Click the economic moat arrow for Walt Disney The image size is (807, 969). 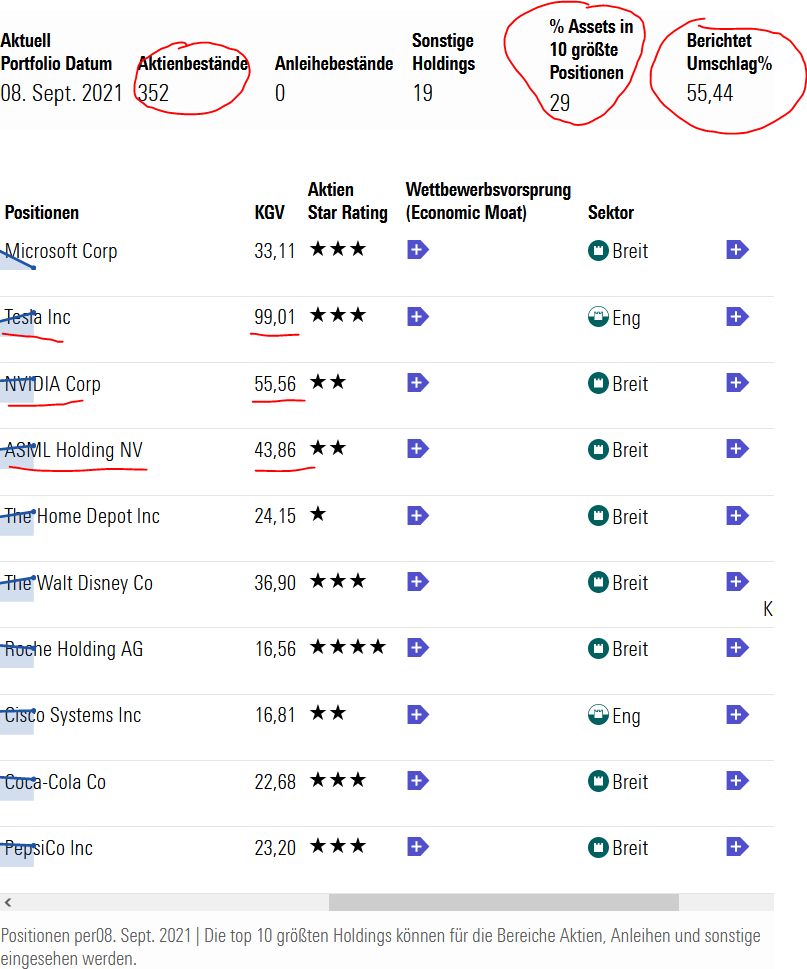click(x=418, y=582)
